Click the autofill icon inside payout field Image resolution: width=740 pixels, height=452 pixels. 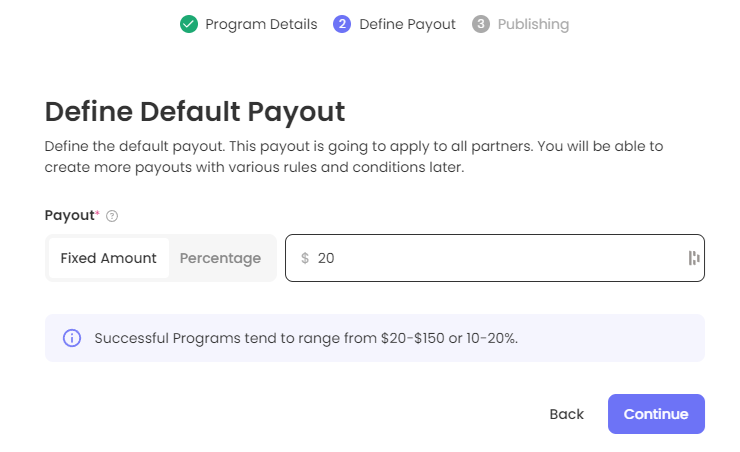(694, 258)
